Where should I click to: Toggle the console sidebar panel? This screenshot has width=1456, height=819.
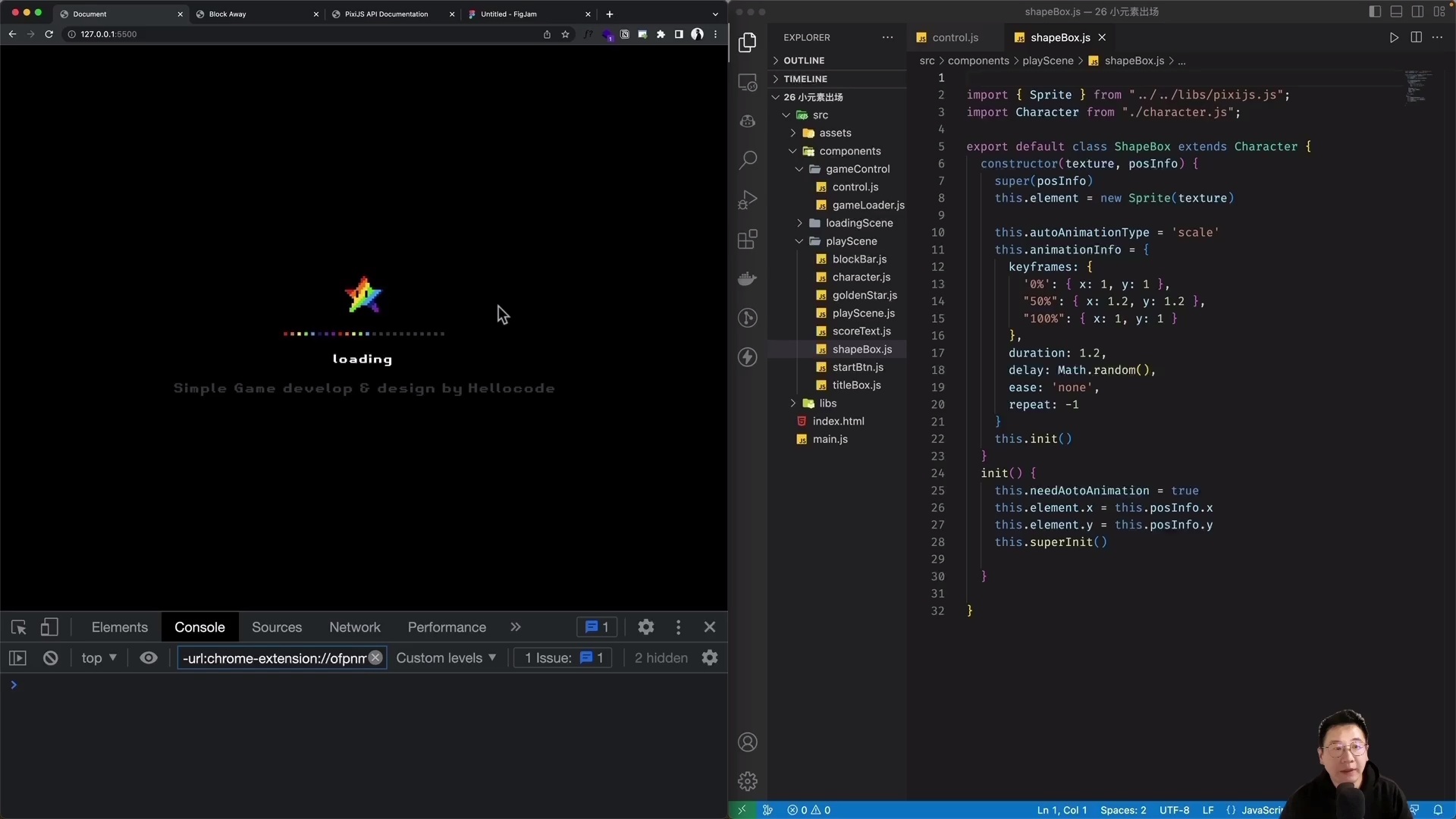(x=17, y=658)
